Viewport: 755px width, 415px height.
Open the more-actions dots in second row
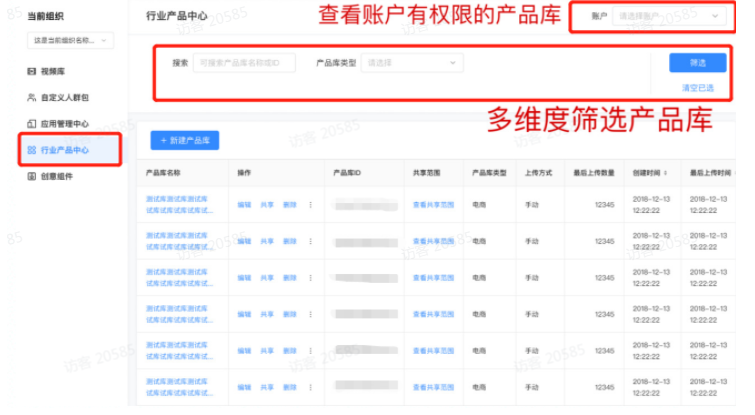pyautogui.click(x=311, y=241)
